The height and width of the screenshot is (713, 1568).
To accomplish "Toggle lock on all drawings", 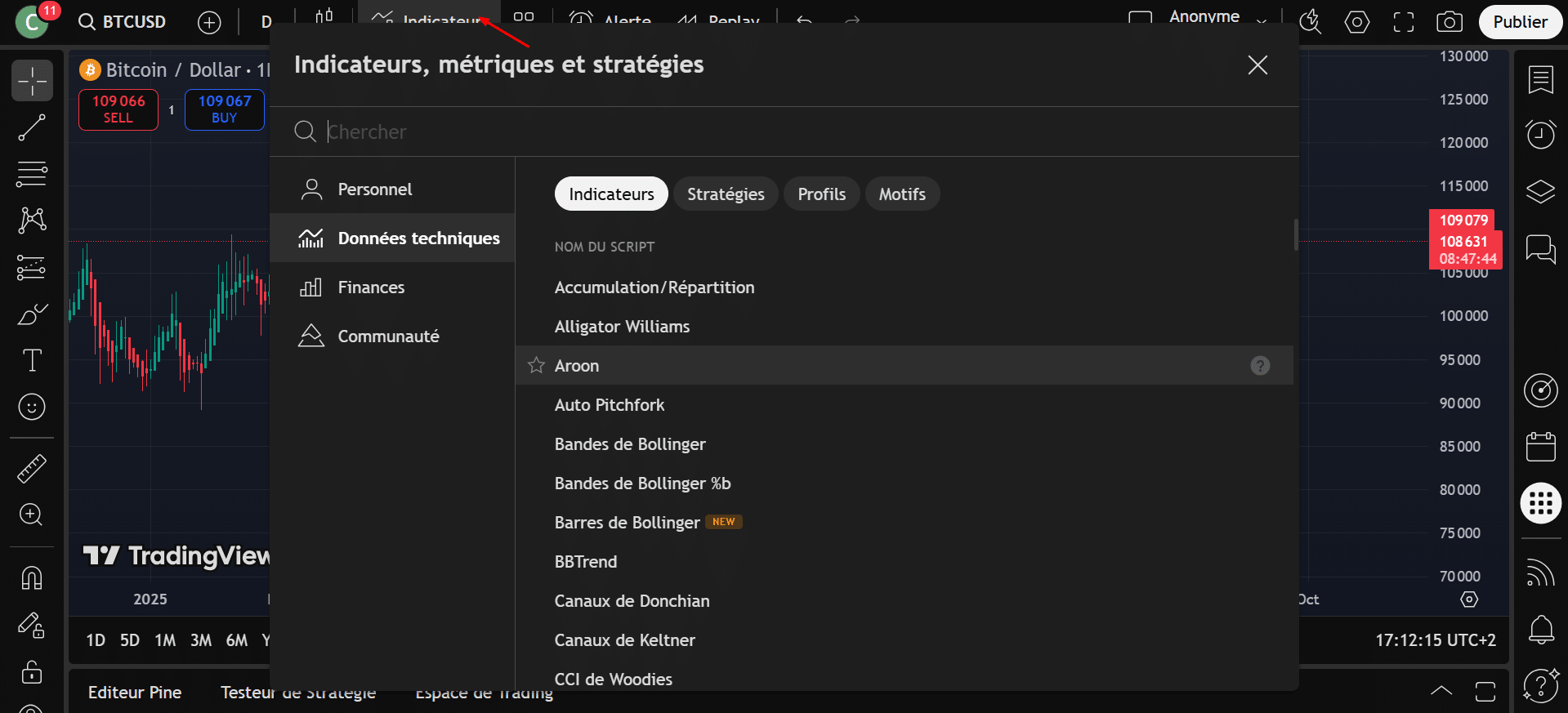I will coord(32,672).
